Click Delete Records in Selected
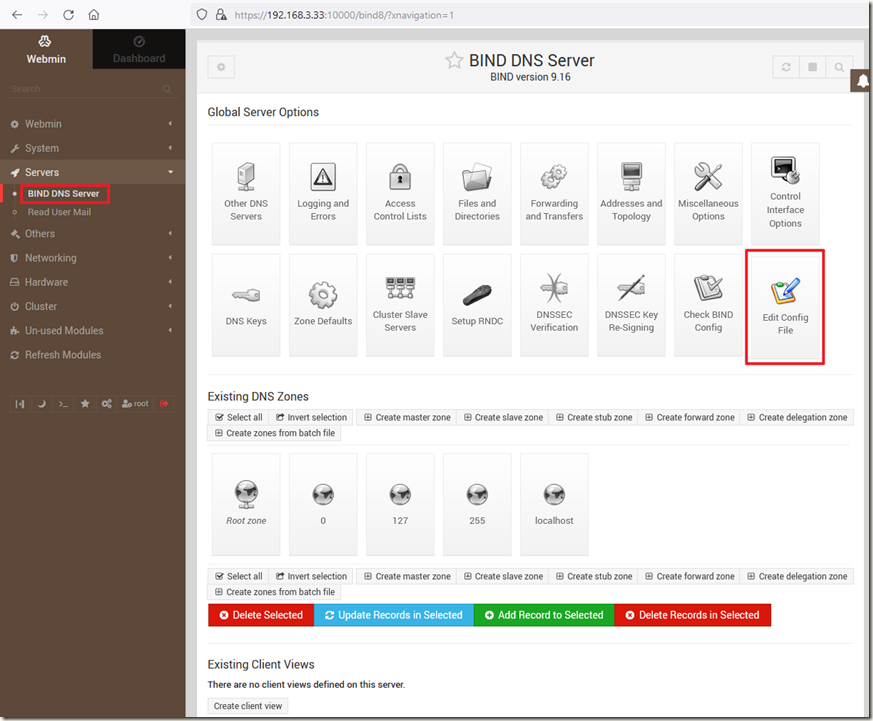This screenshot has width=873, height=721. click(693, 615)
